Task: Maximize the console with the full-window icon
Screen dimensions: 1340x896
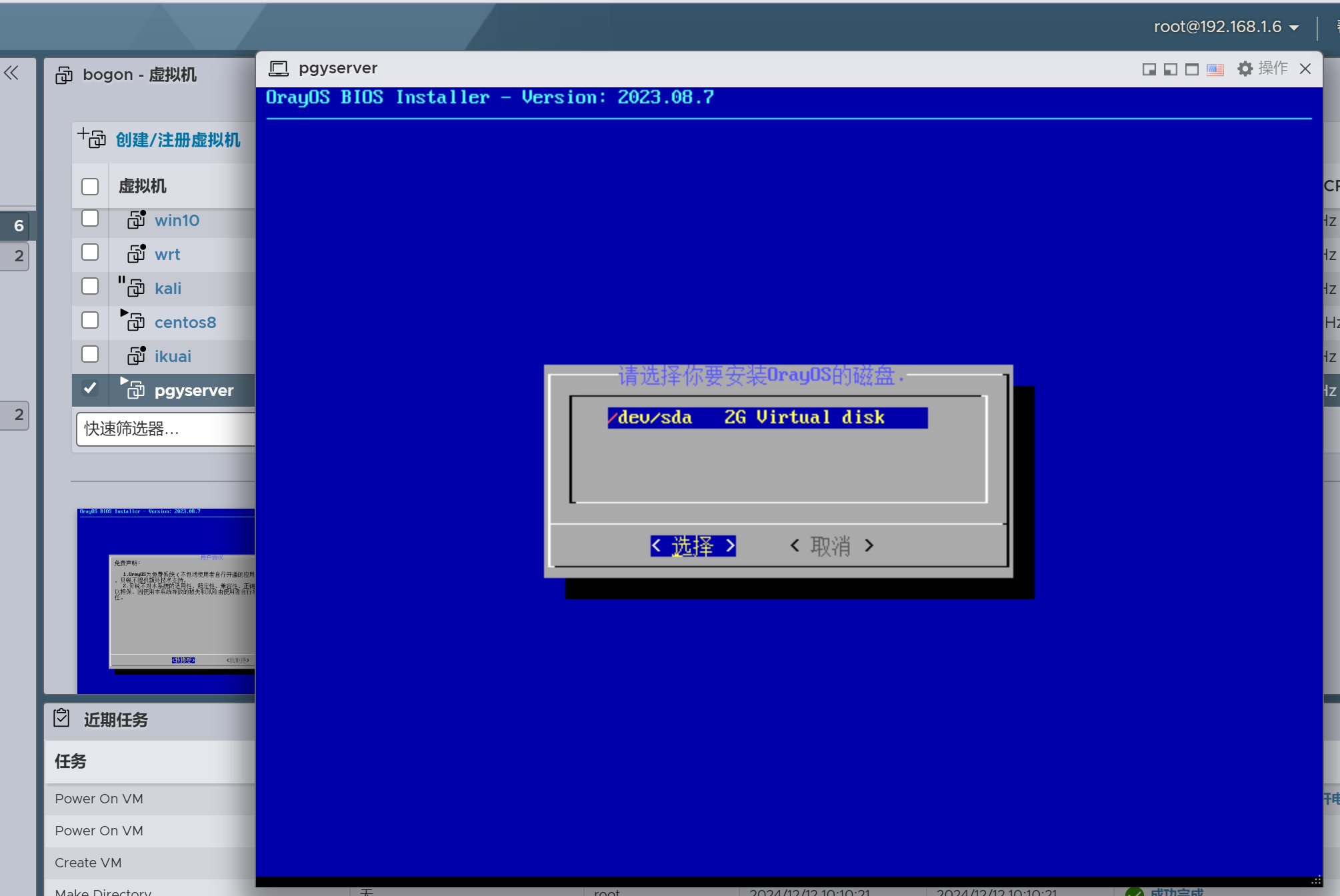Action: pos(1192,69)
